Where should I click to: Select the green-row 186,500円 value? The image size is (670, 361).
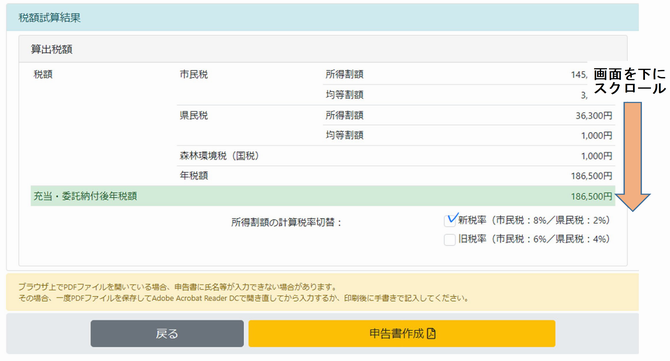pos(592,196)
